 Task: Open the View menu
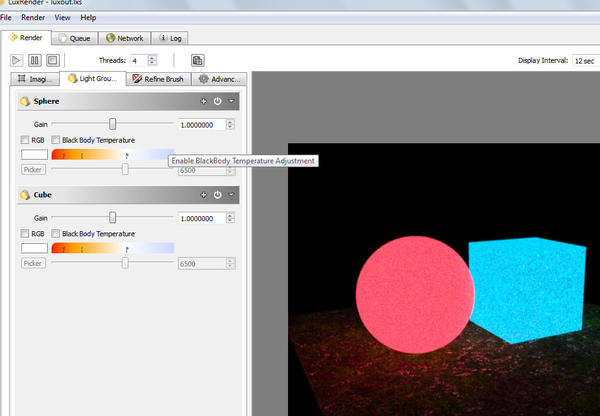(62, 18)
